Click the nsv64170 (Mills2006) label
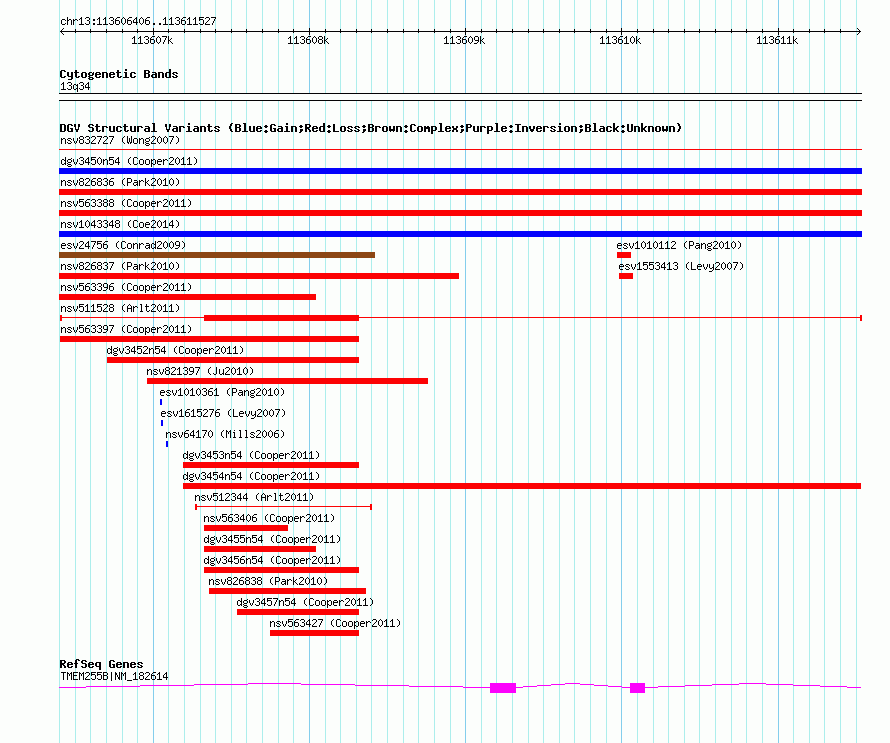The width and height of the screenshot is (890, 743). pos(225,434)
